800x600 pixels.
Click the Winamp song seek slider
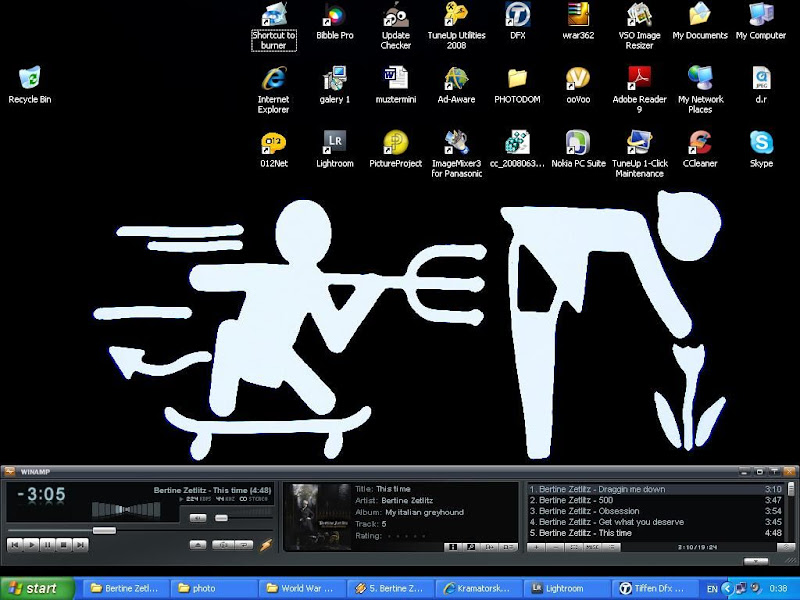(104, 530)
